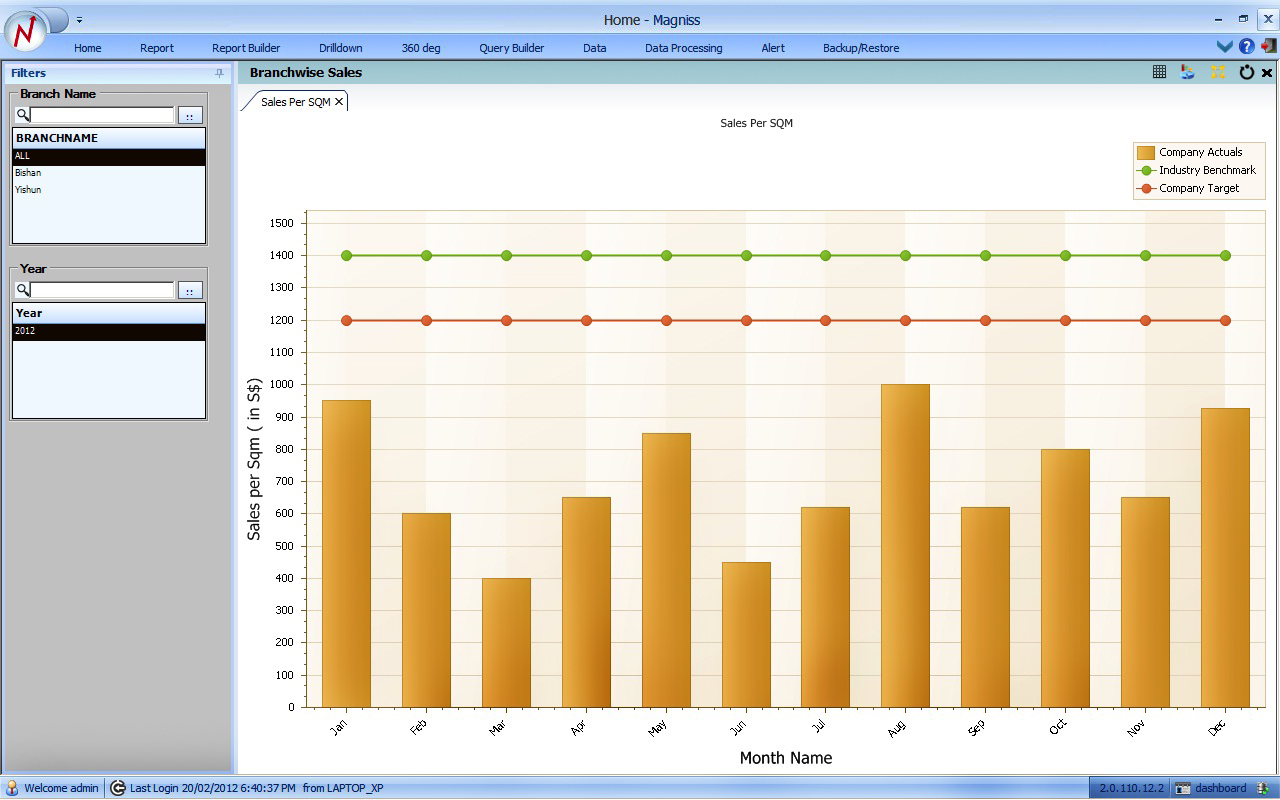This screenshot has height=800, width=1280.
Task: Focus the Year search field
Action: (101, 290)
